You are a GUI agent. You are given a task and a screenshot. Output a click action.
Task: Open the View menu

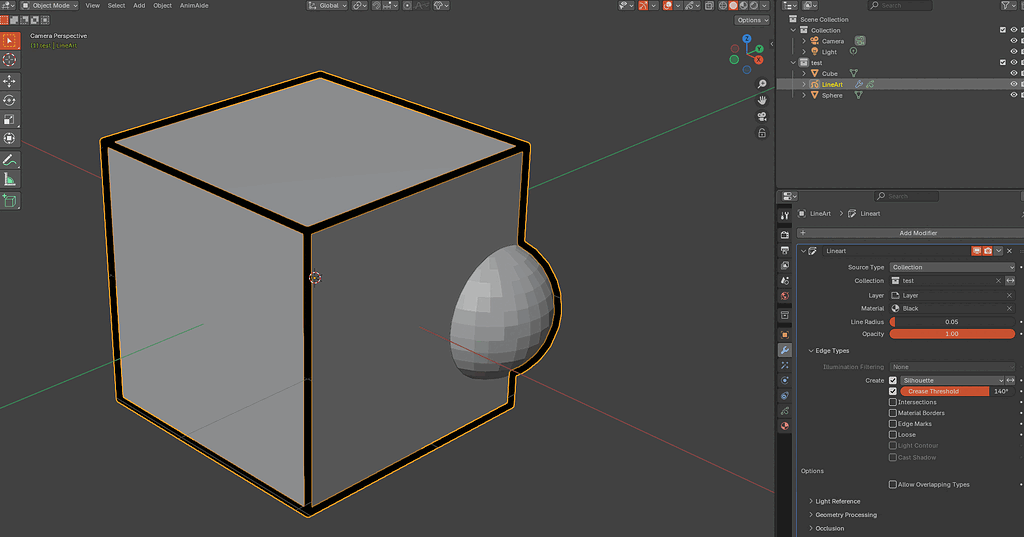[x=93, y=5]
